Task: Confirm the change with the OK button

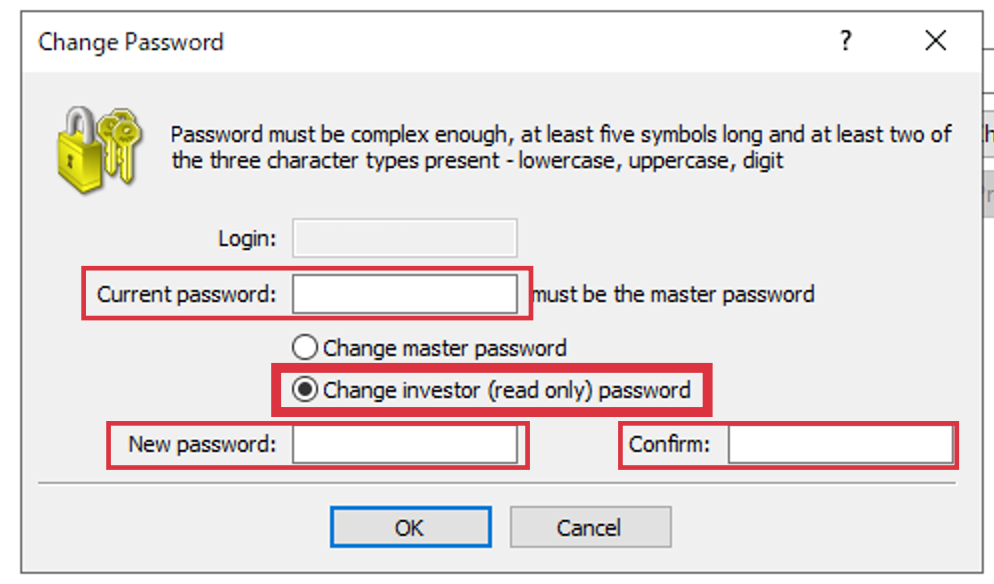Action: coord(411,527)
